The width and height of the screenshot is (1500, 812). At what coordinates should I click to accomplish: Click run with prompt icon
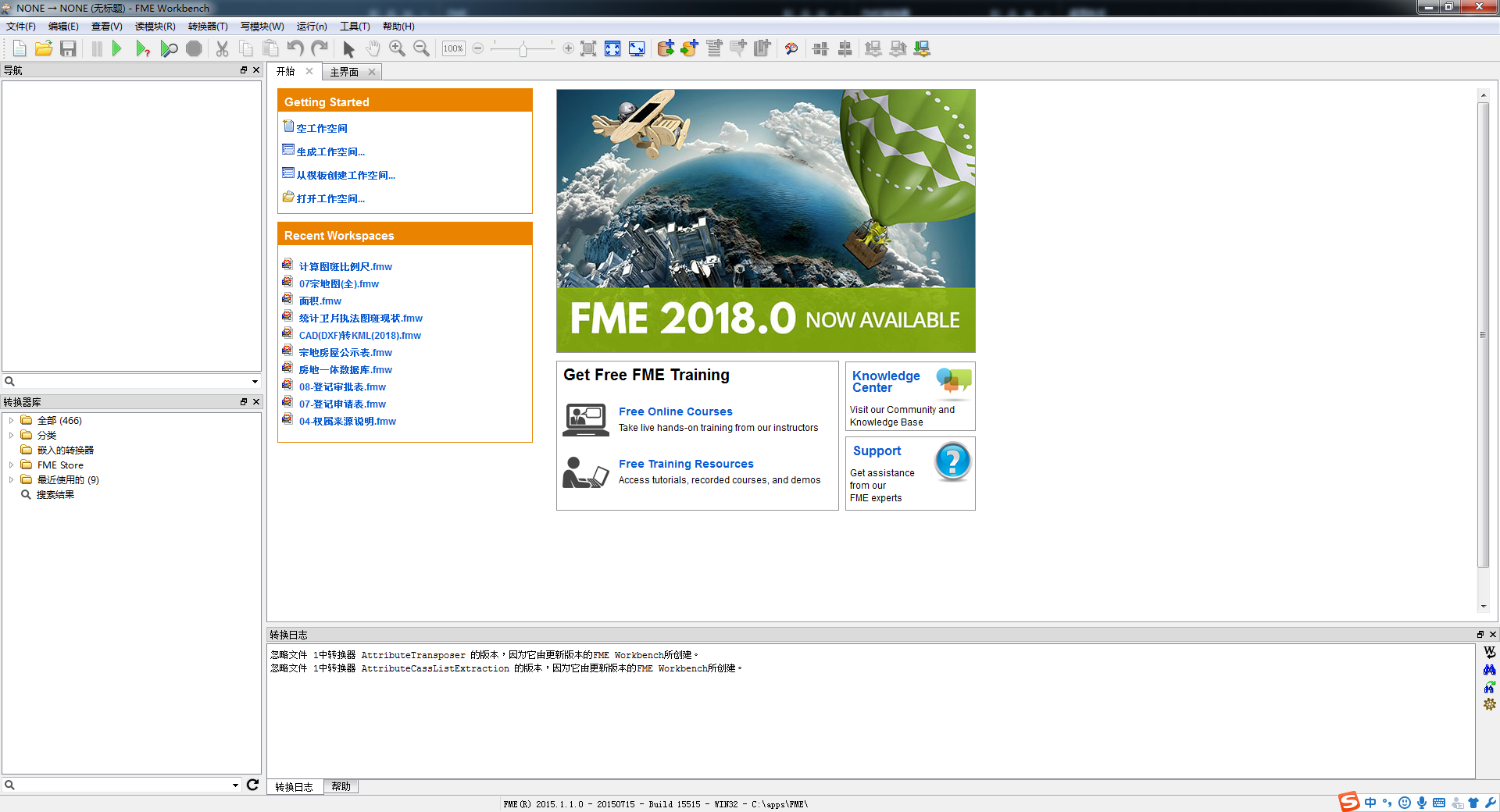point(142,48)
